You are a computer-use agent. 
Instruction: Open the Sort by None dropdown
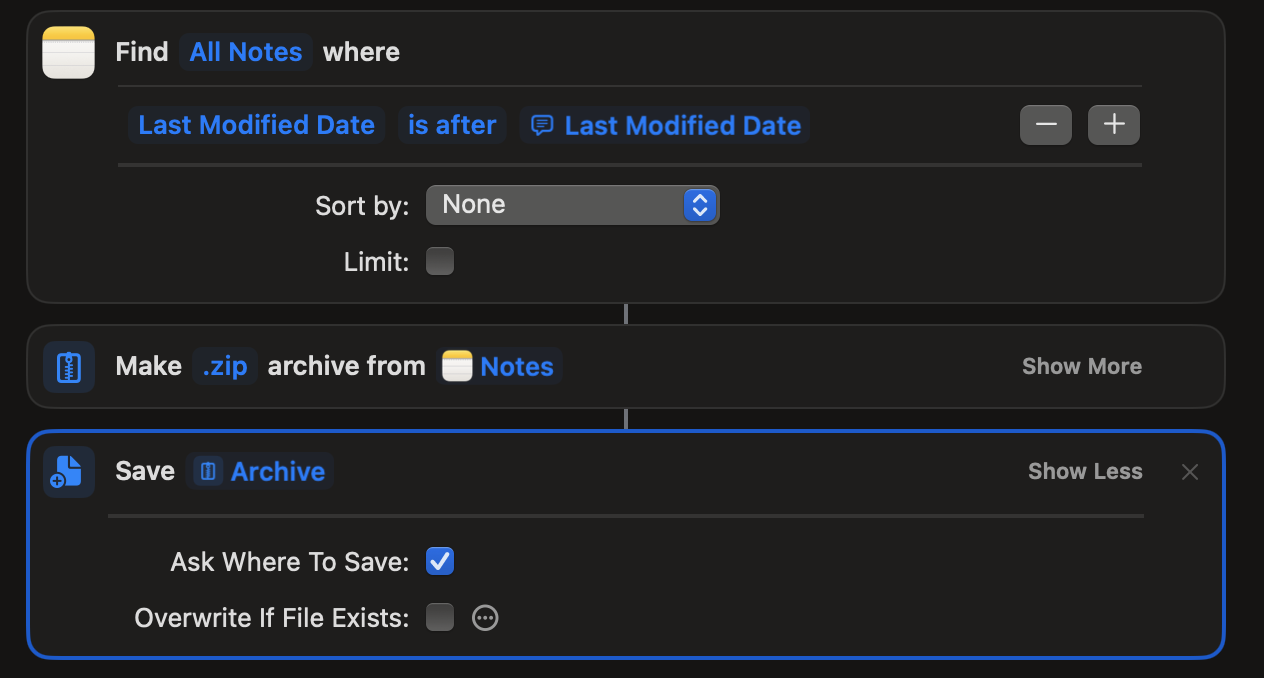(x=572, y=205)
